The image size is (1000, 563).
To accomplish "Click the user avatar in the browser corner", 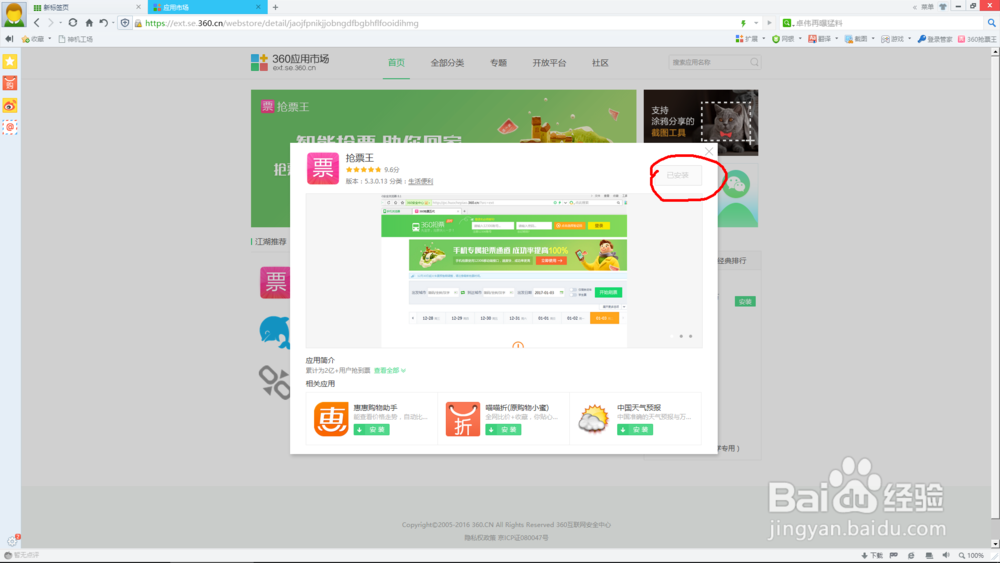I will [x=13, y=14].
